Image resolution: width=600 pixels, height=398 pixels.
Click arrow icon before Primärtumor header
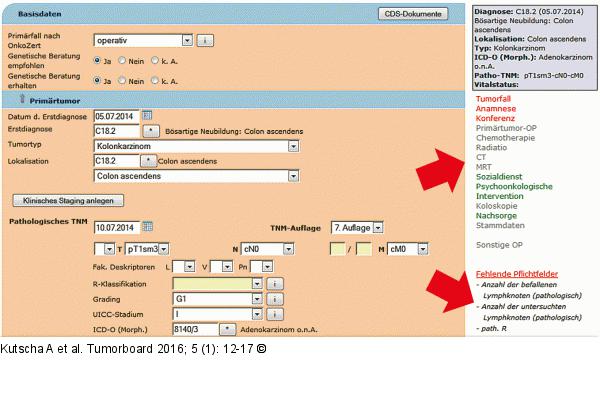click(x=22, y=99)
